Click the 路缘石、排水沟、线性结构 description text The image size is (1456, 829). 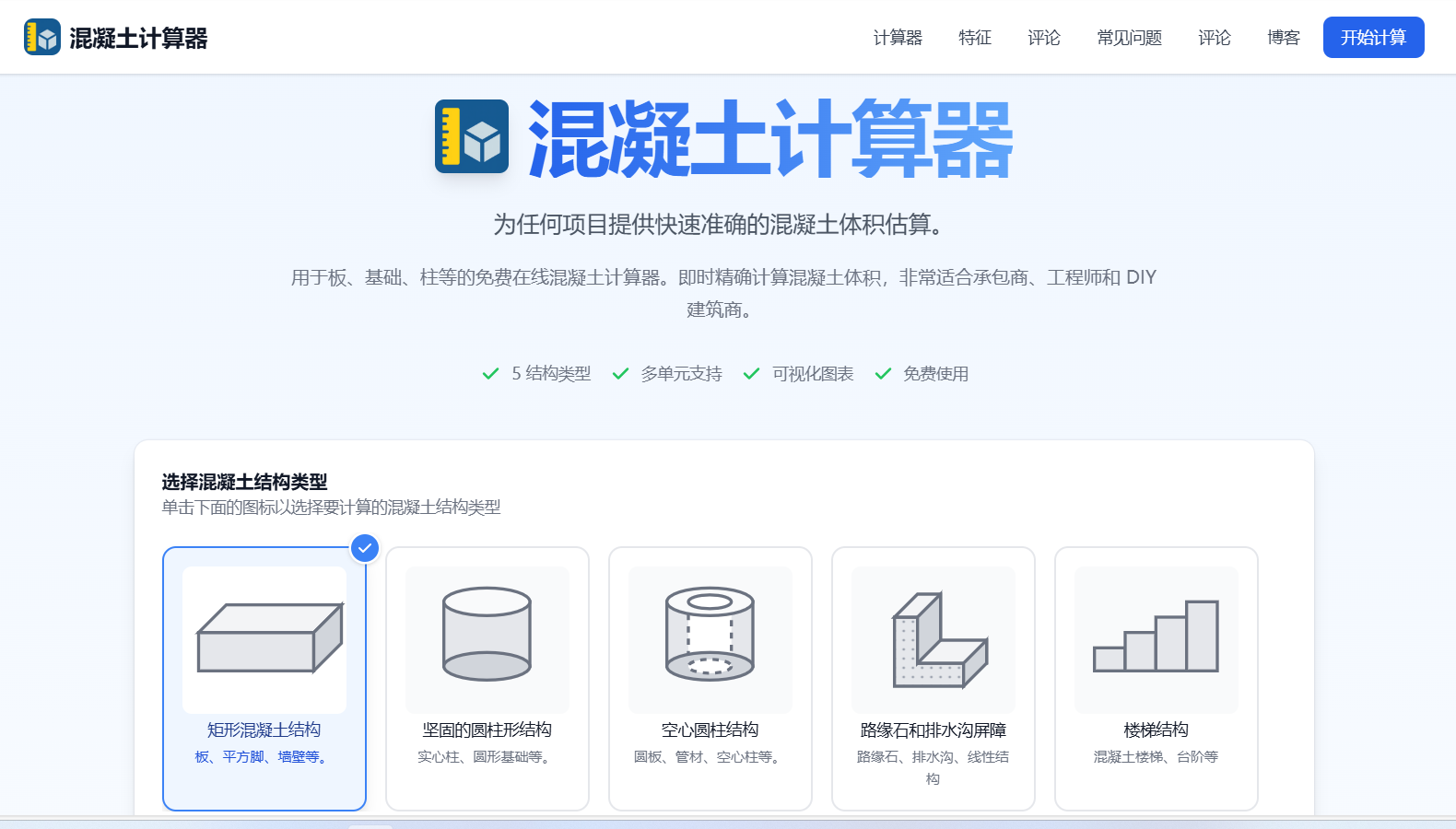click(x=933, y=767)
